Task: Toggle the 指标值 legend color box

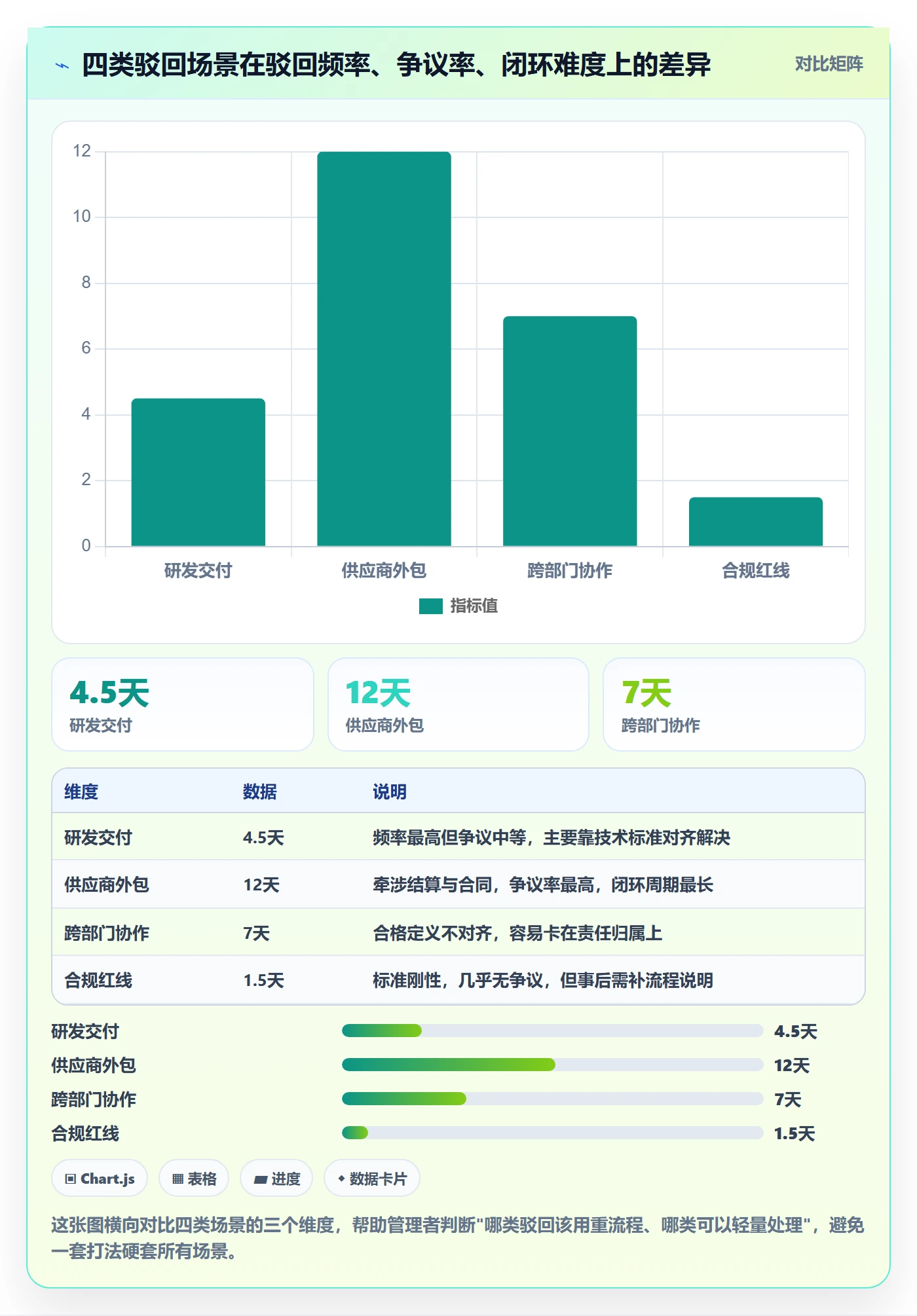Action: coord(430,606)
